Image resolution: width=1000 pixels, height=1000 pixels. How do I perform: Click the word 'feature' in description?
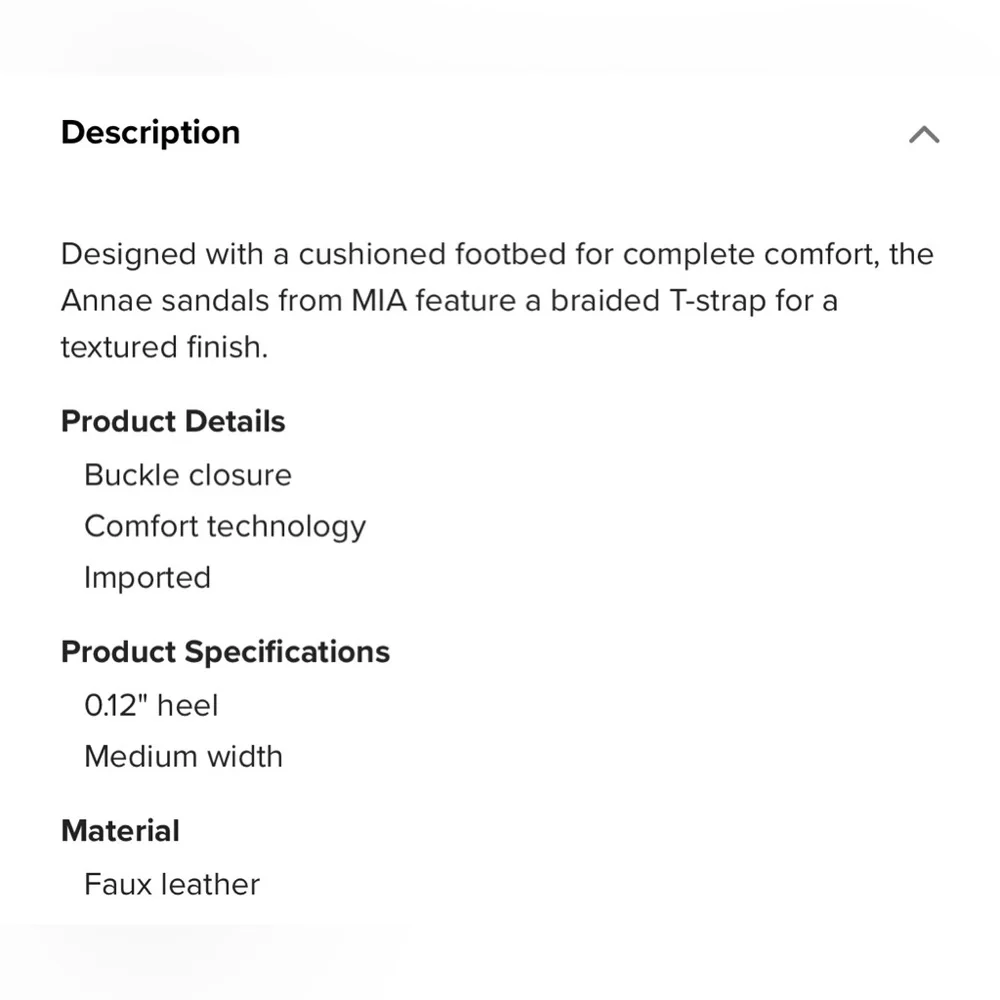coord(466,300)
